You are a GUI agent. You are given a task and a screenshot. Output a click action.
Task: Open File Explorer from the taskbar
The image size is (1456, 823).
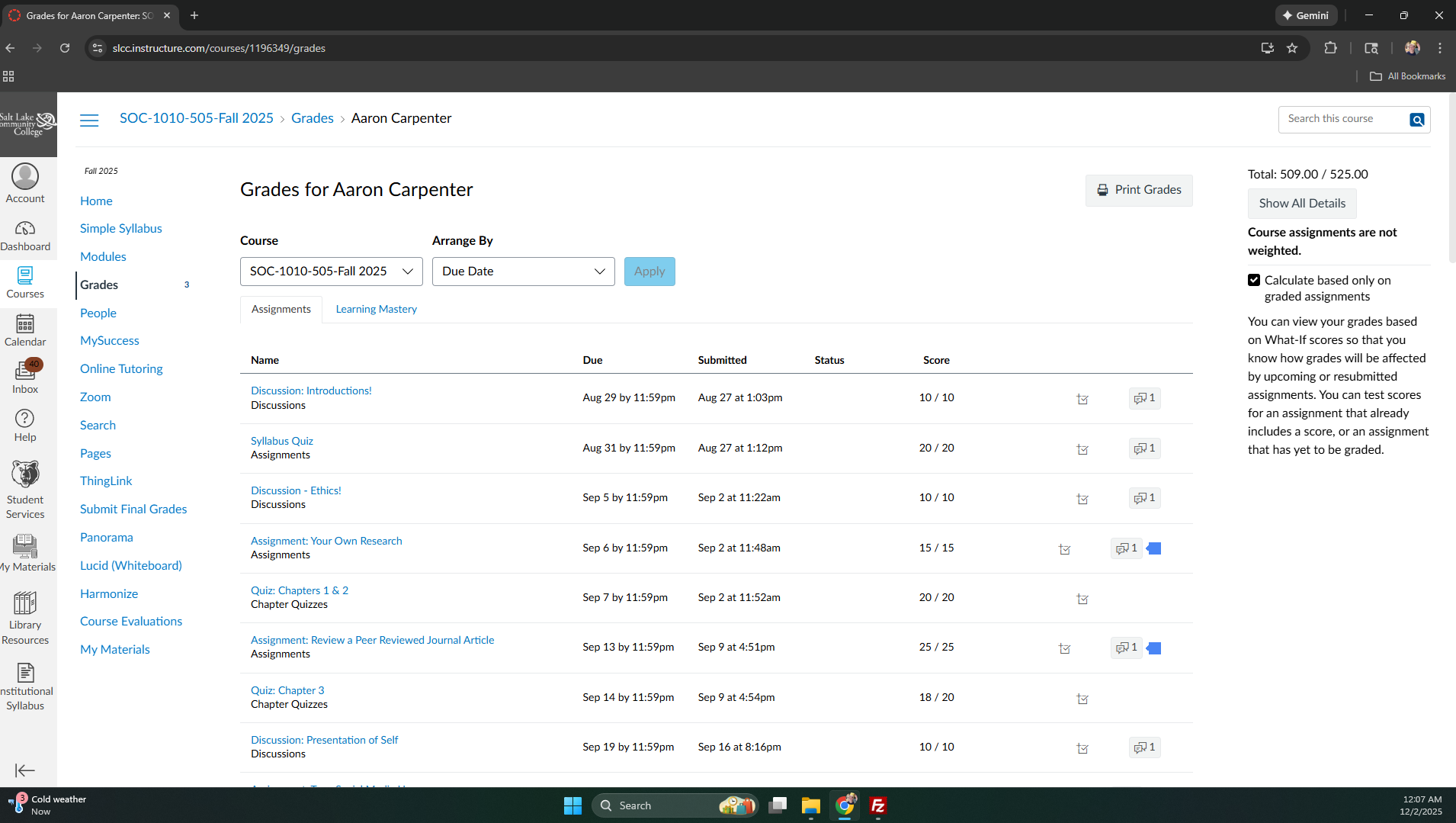coord(810,805)
